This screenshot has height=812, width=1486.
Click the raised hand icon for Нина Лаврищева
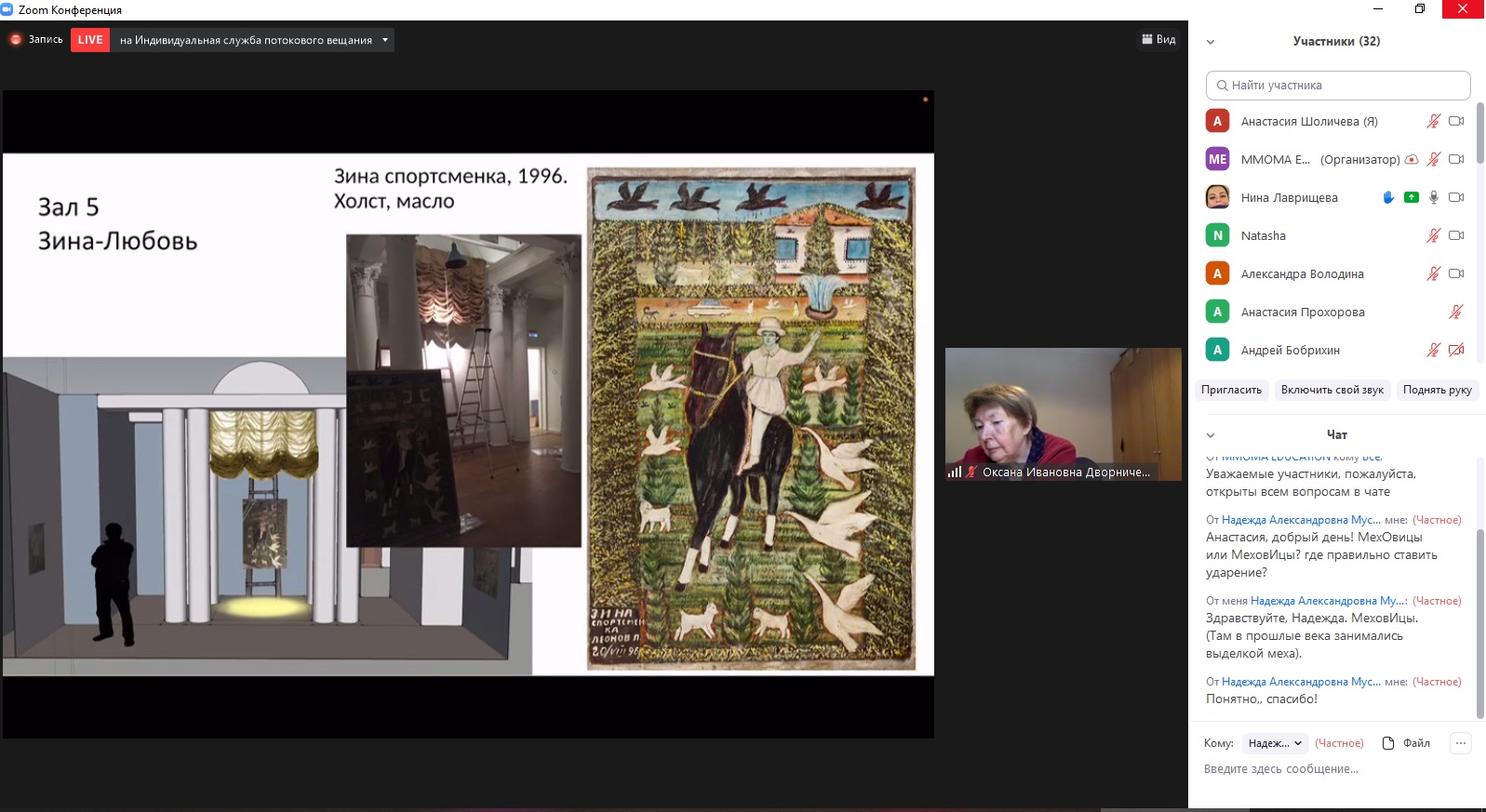click(1388, 197)
